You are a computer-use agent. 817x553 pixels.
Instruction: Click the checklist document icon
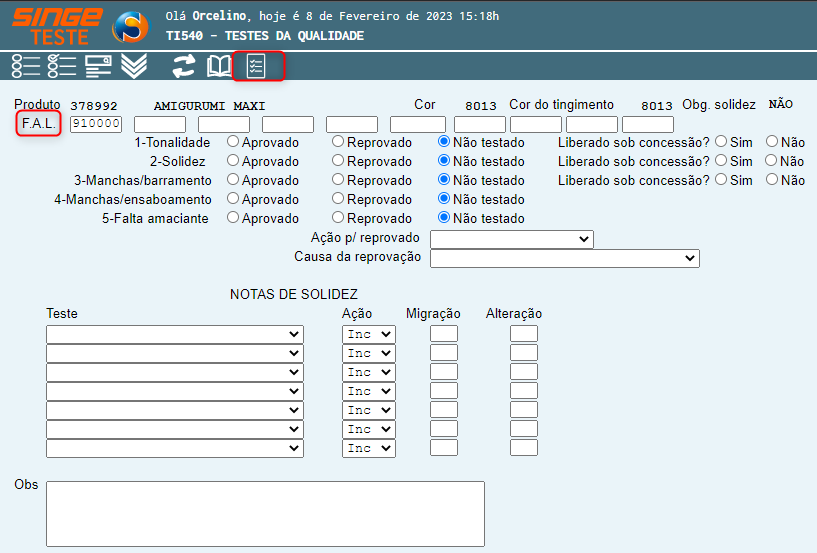[x=257, y=67]
